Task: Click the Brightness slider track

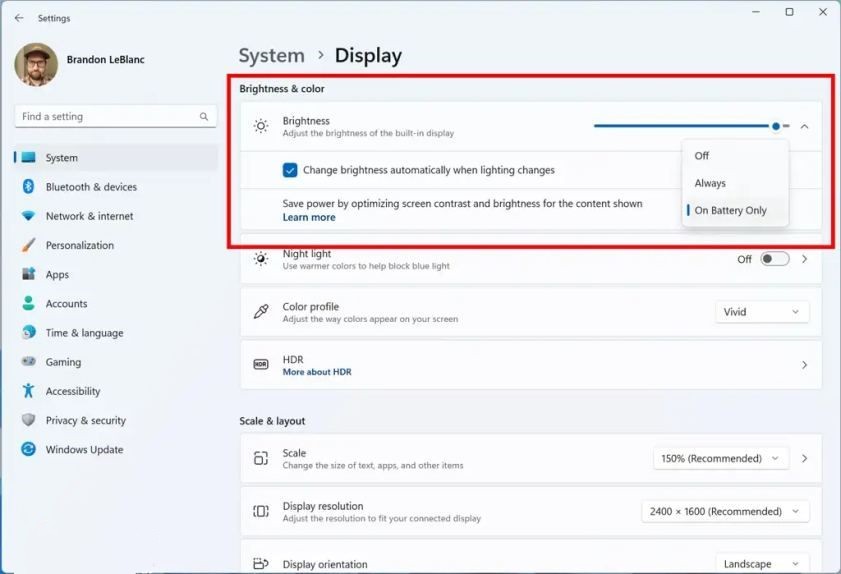Action: [x=680, y=126]
